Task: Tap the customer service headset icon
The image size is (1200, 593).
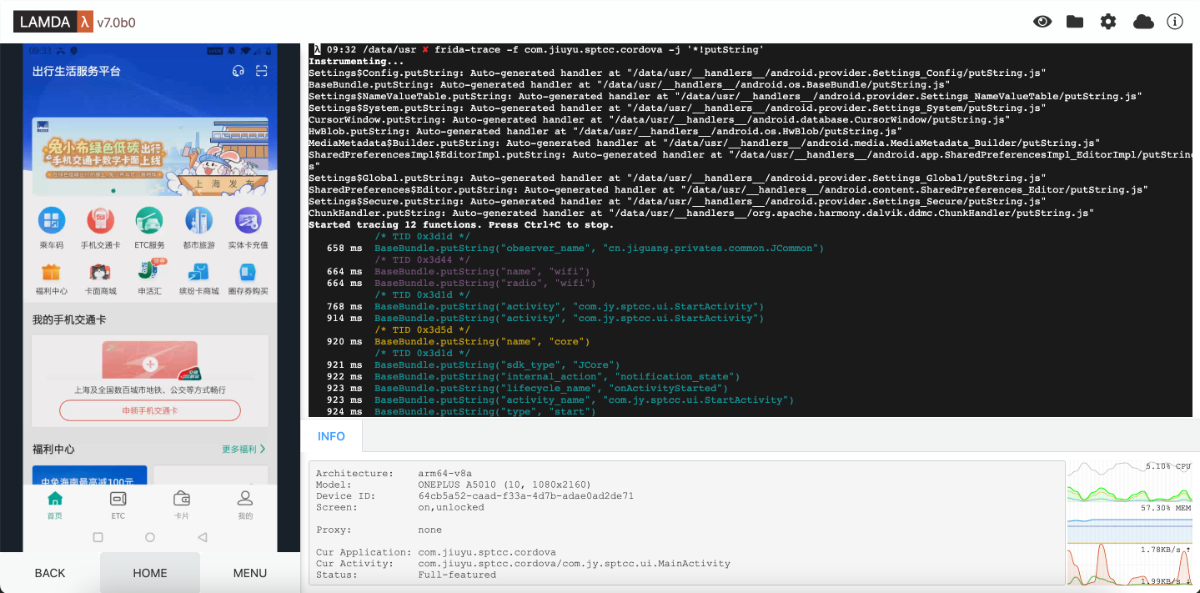Action: [x=238, y=71]
